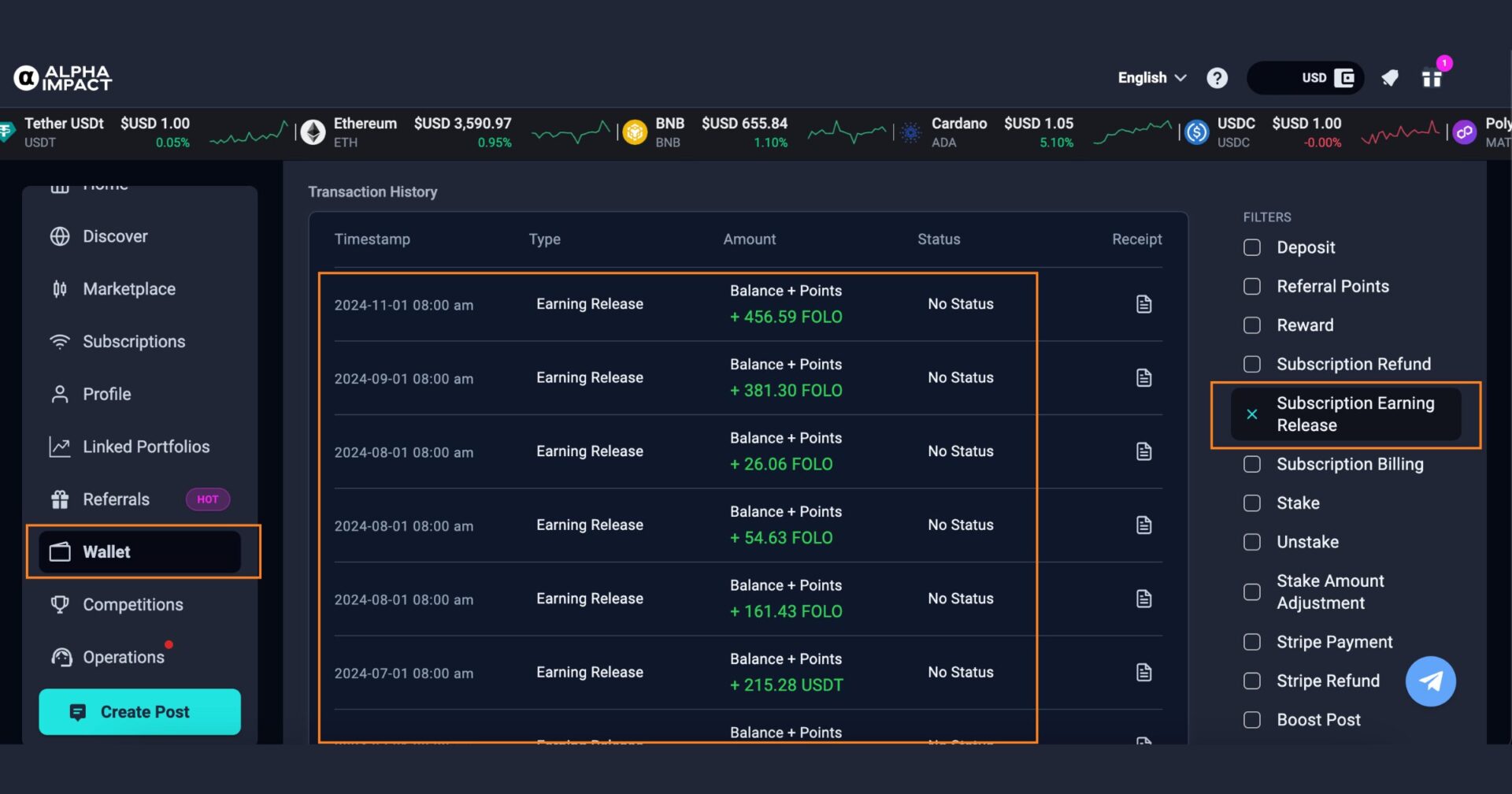The width and height of the screenshot is (1512, 794).
Task: Click the Create Post button
Action: point(140,712)
